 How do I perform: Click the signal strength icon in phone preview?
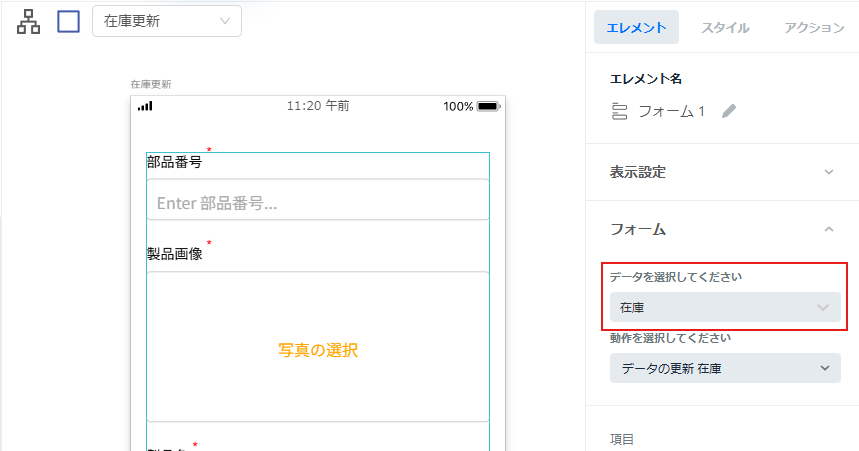click(x=145, y=106)
